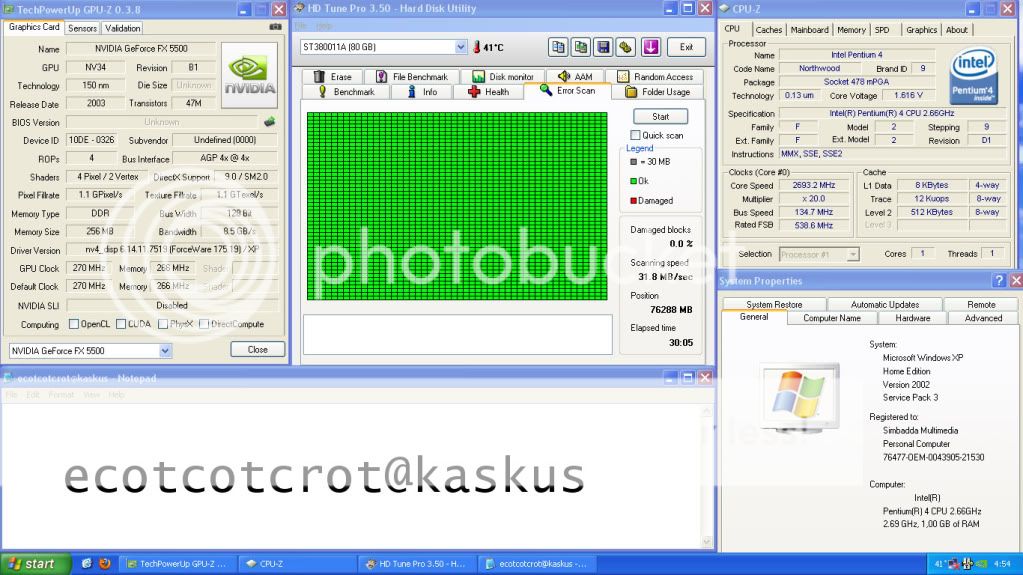Click the GPU-Z screenshot camera icon
1023x575 pixels.
pos(275,27)
